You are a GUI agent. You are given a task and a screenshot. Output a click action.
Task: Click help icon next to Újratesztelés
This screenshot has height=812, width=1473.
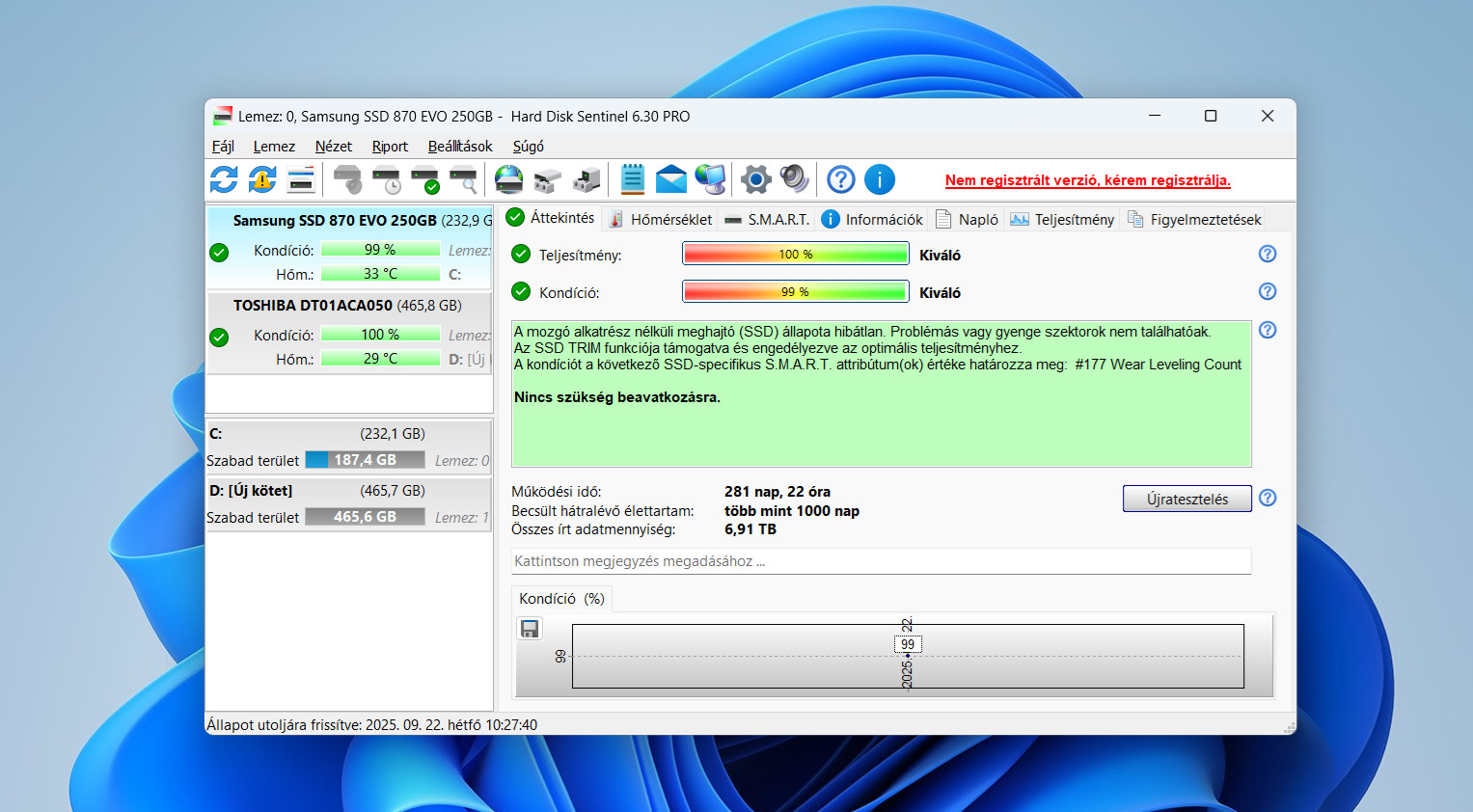pyautogui.click(x=1268, y=498)
